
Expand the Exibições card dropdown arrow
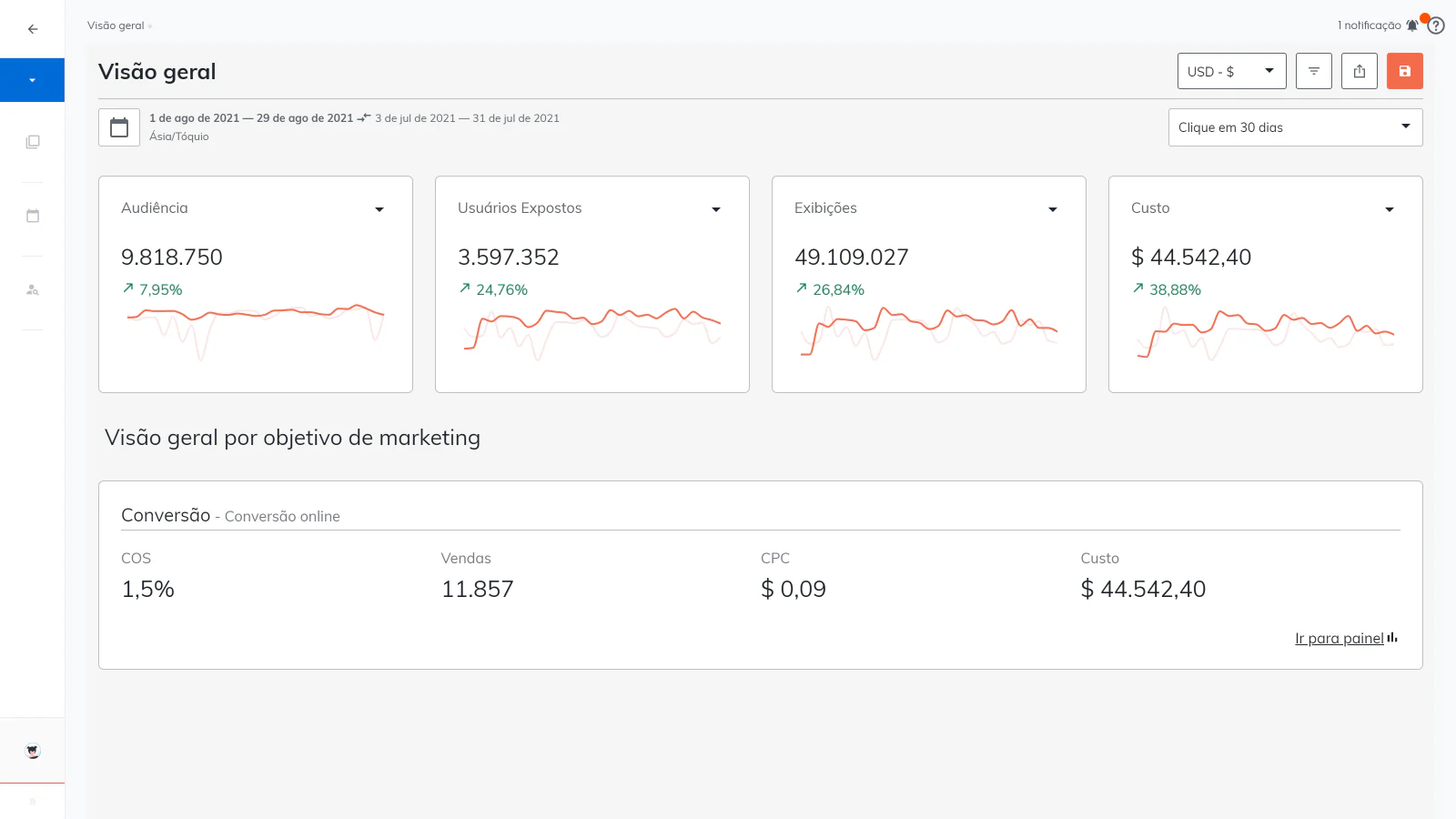[x=1053, y=209]
